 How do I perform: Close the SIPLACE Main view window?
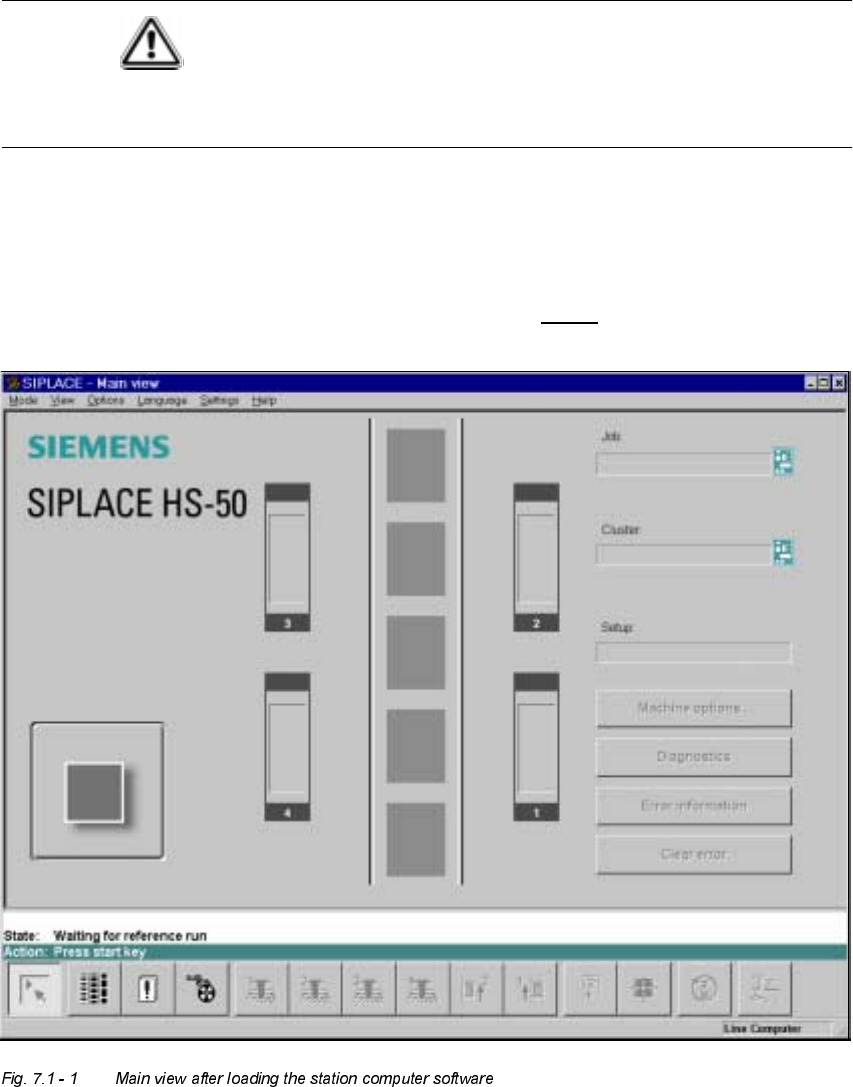point(838,383)
